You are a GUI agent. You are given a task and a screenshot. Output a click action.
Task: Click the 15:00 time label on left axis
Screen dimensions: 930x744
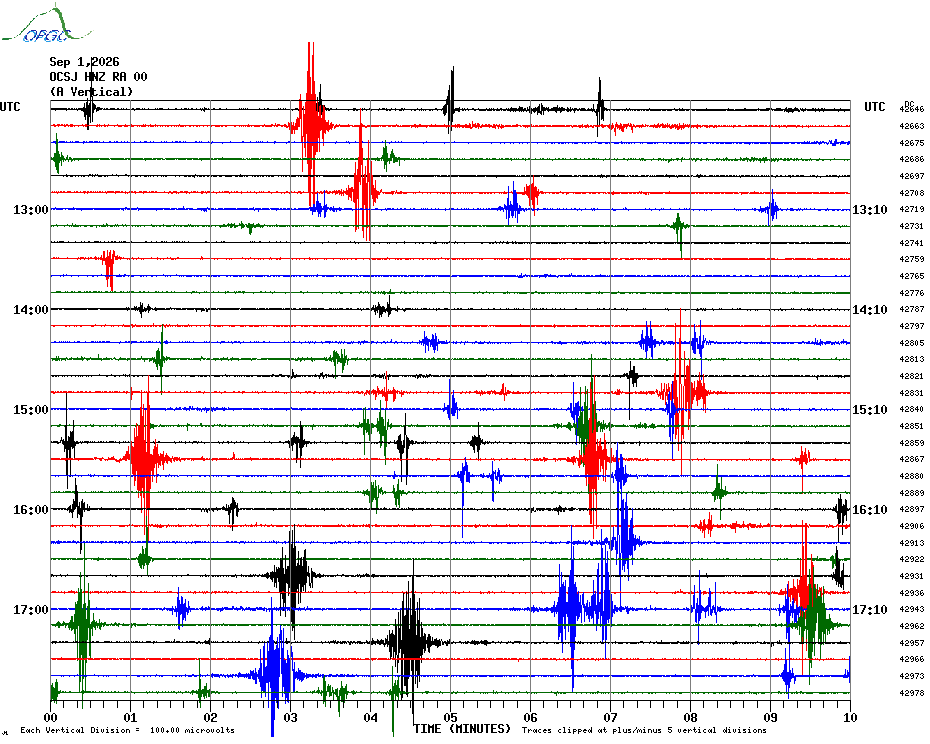coord(31,410)
